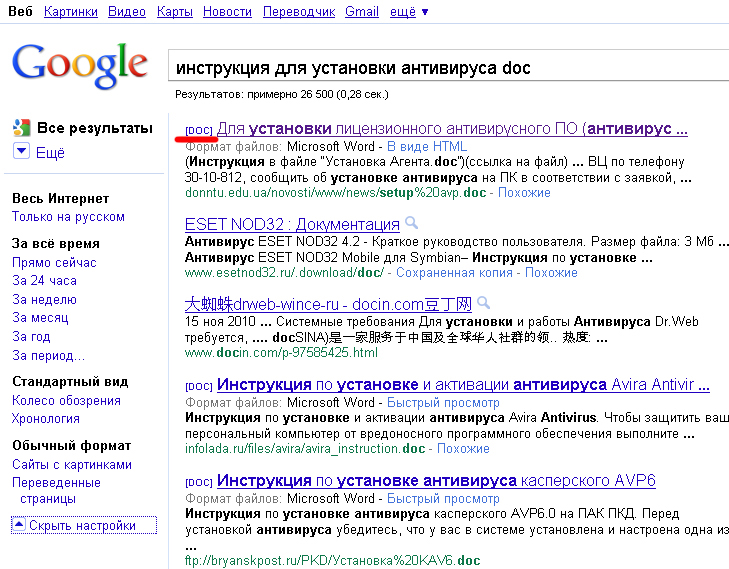Click the Google logo

point(80,65)
